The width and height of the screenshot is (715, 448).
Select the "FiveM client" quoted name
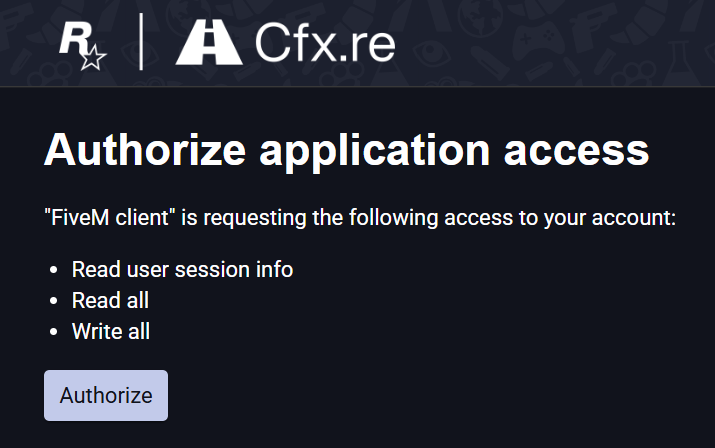[x=110, y=217]
